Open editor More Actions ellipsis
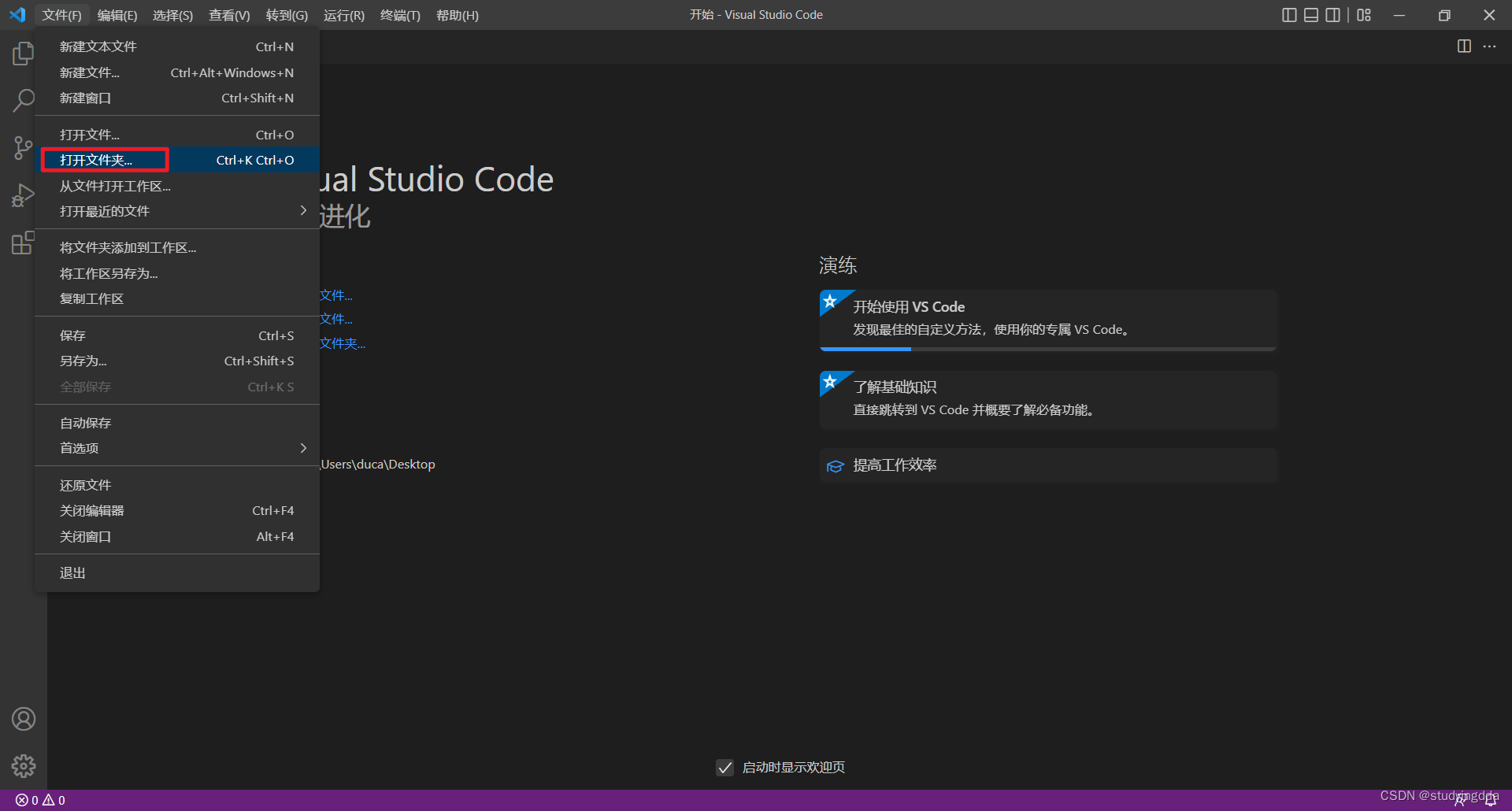 click(x=1489, y=46)
